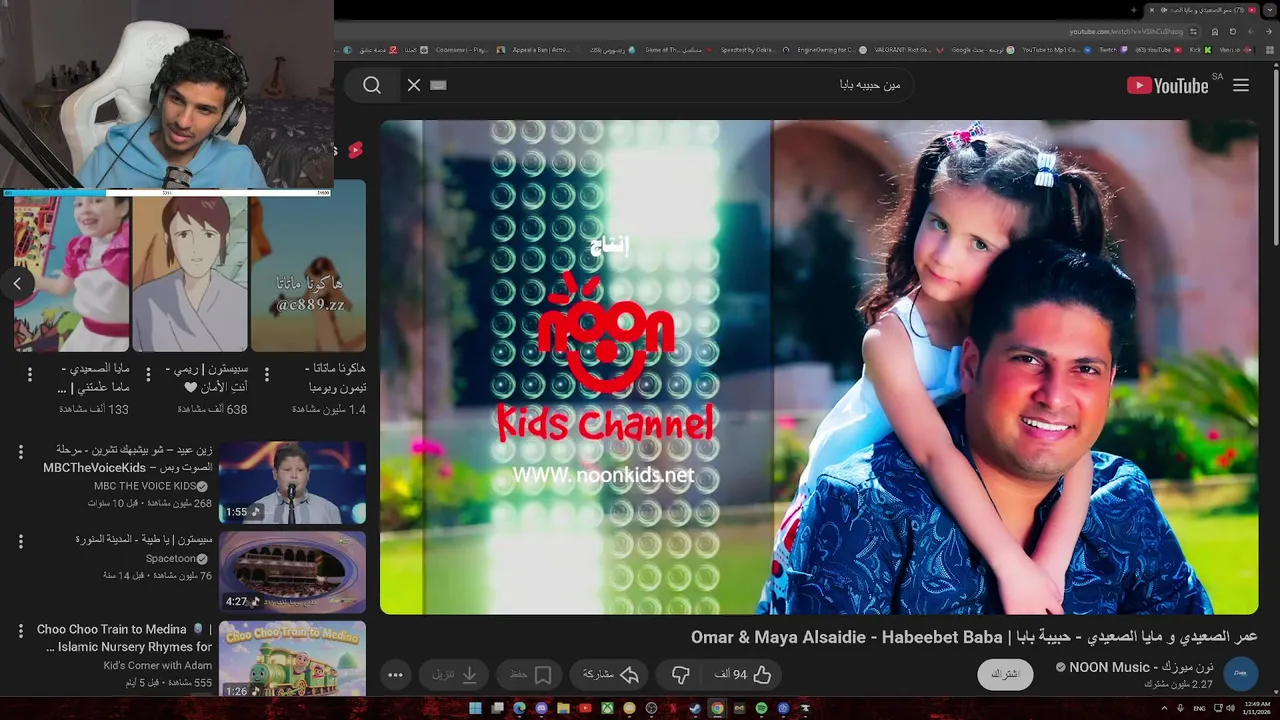Screen dimensions: 1280x720
Task: Open options for Choo Choo Train video
Action: (21, 631)
